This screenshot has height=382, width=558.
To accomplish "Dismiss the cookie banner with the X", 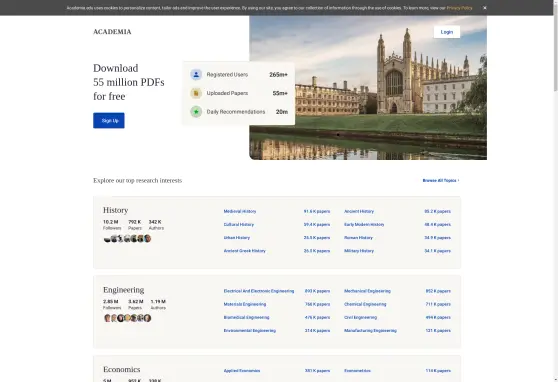I will click(484, 8).
